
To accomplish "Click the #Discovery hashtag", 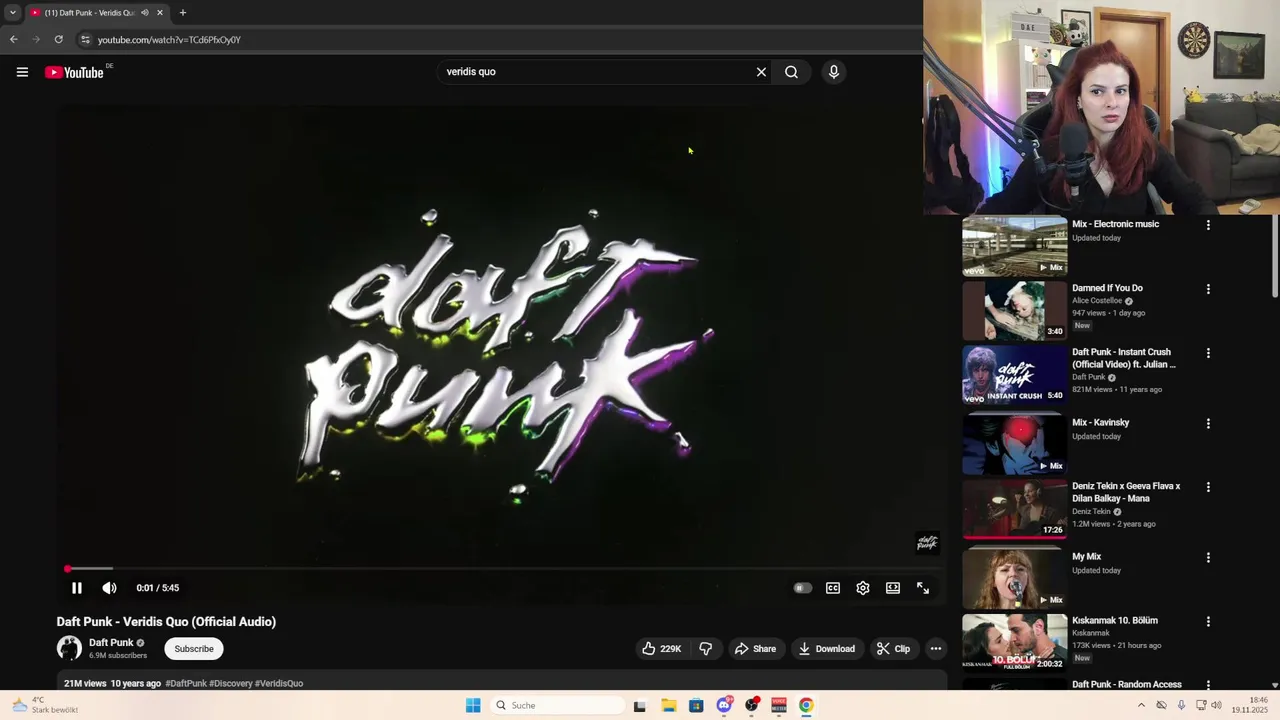I will point(231,684).
